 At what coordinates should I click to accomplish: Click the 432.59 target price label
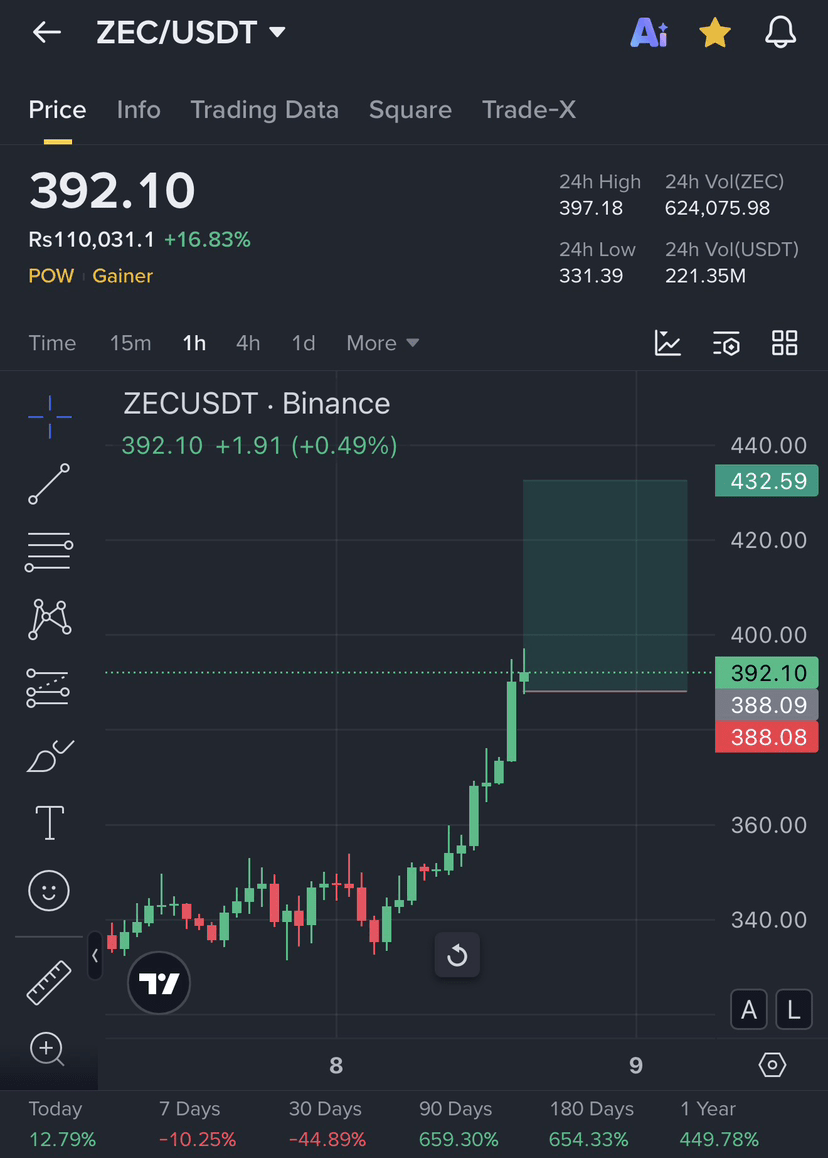[767, 481]
